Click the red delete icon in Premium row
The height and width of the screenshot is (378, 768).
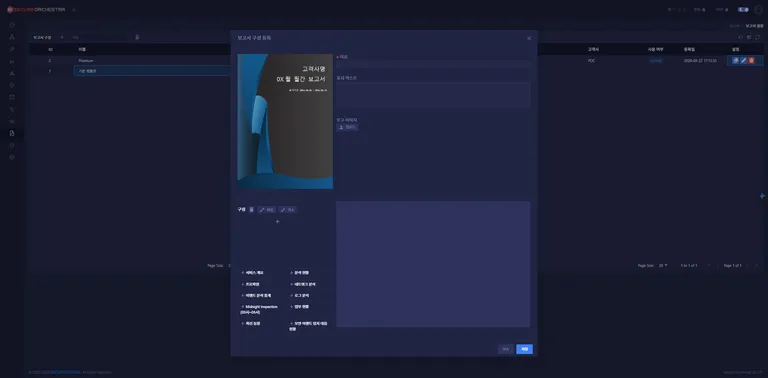[751, 61]
